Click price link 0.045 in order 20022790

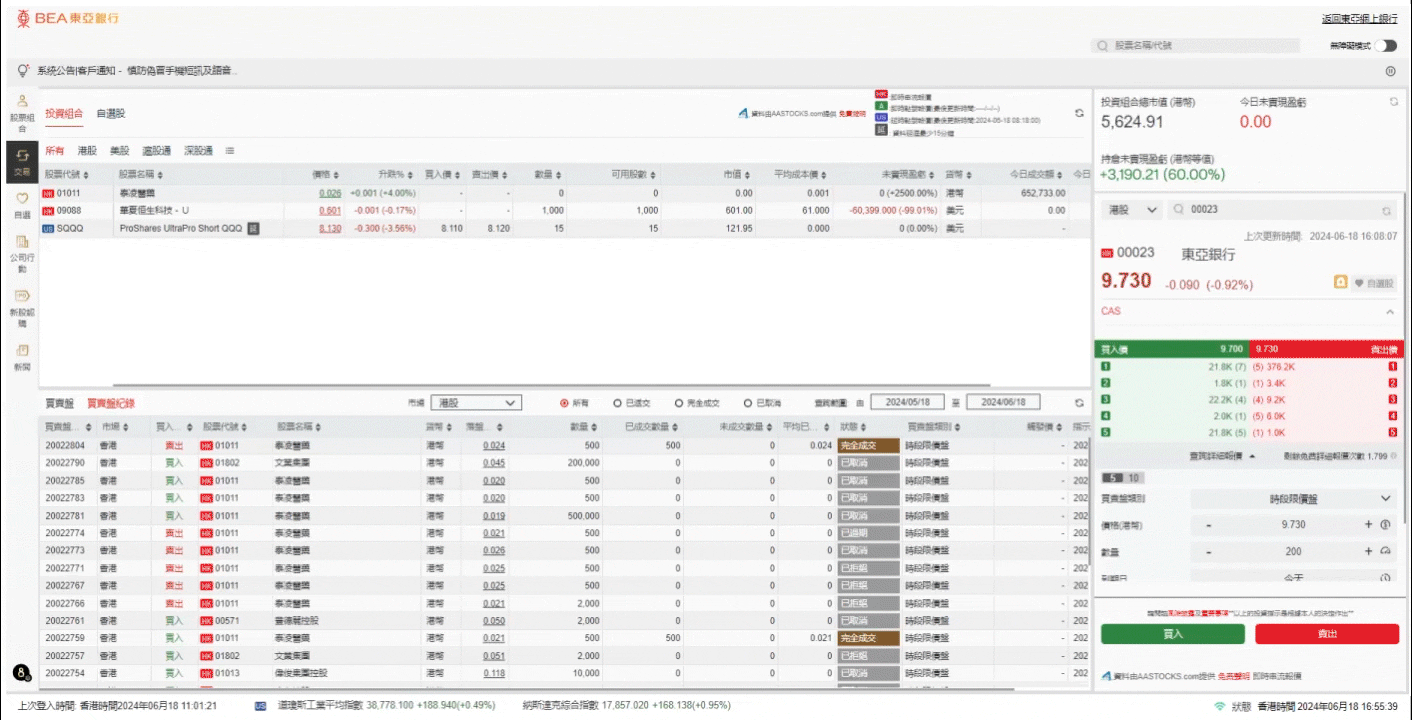pyautogui.click(x=494, y=463)
